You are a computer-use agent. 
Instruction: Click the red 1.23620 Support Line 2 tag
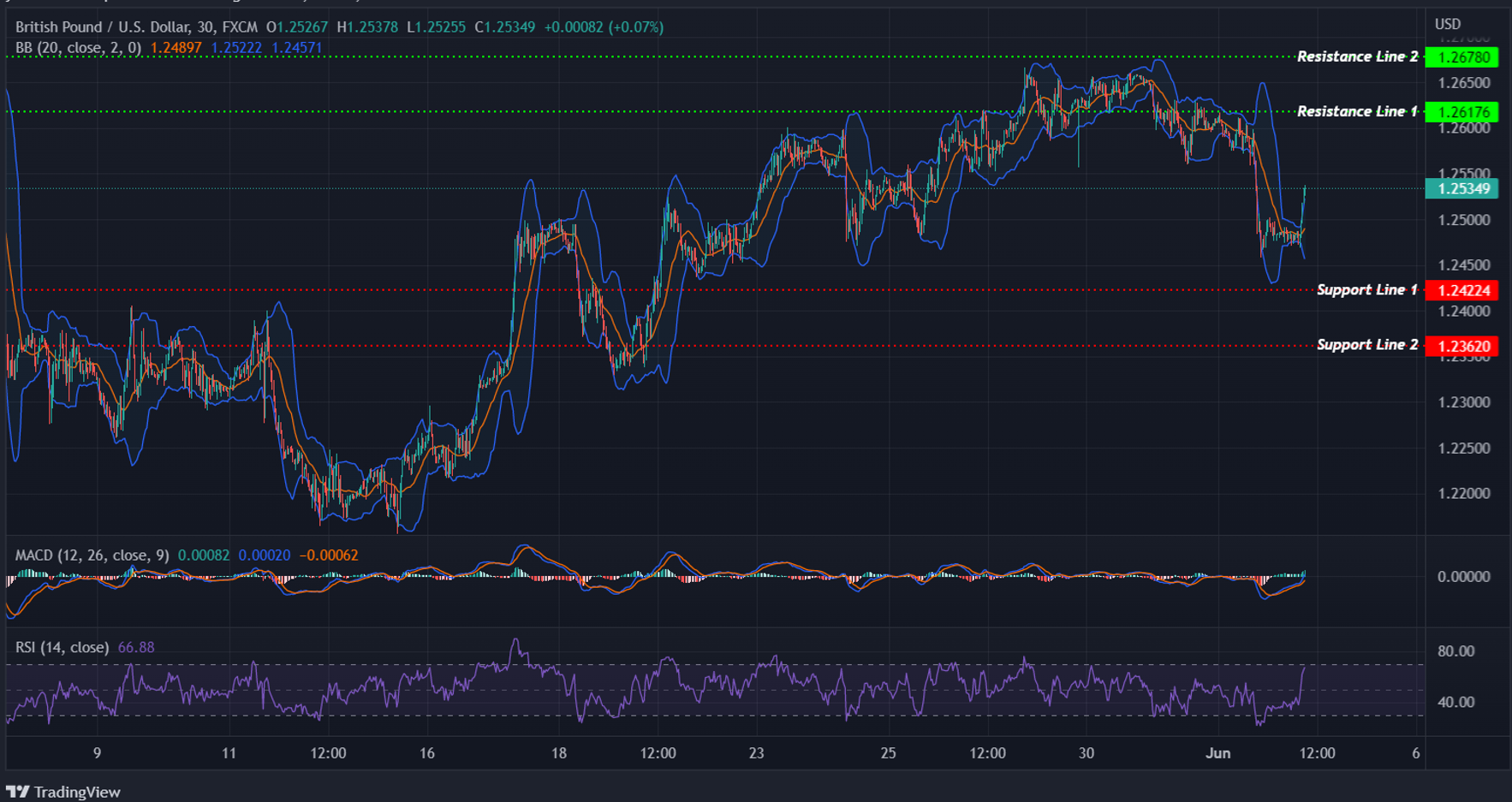[1460, 345]
